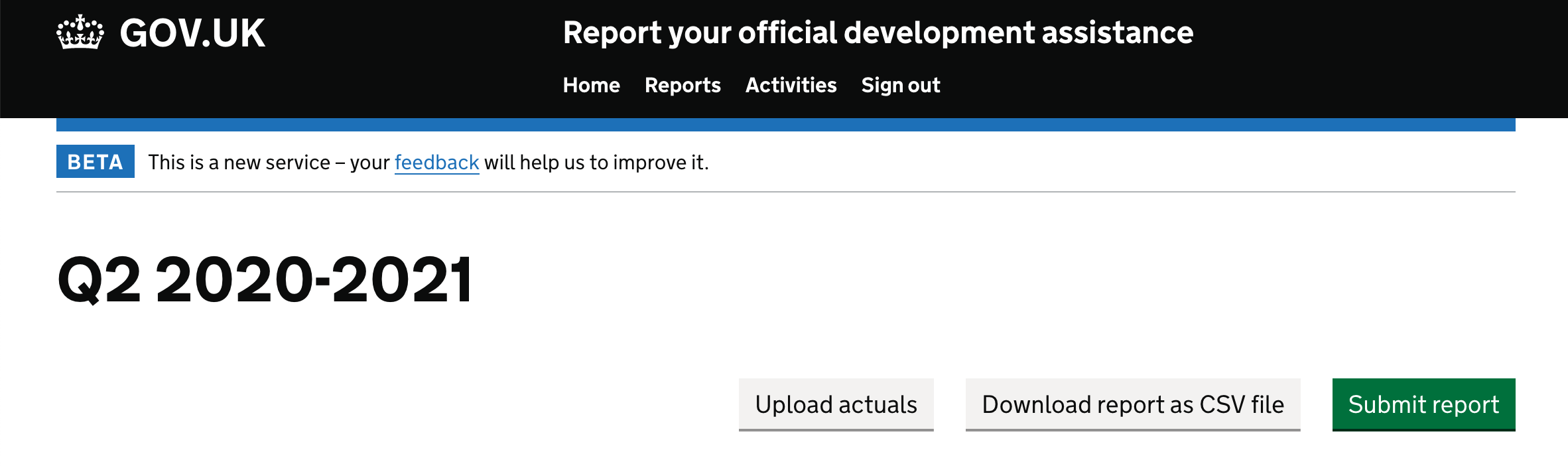Open the Activities navigation item
Viewport: 1568px width, 466px height.
[791, 85]
